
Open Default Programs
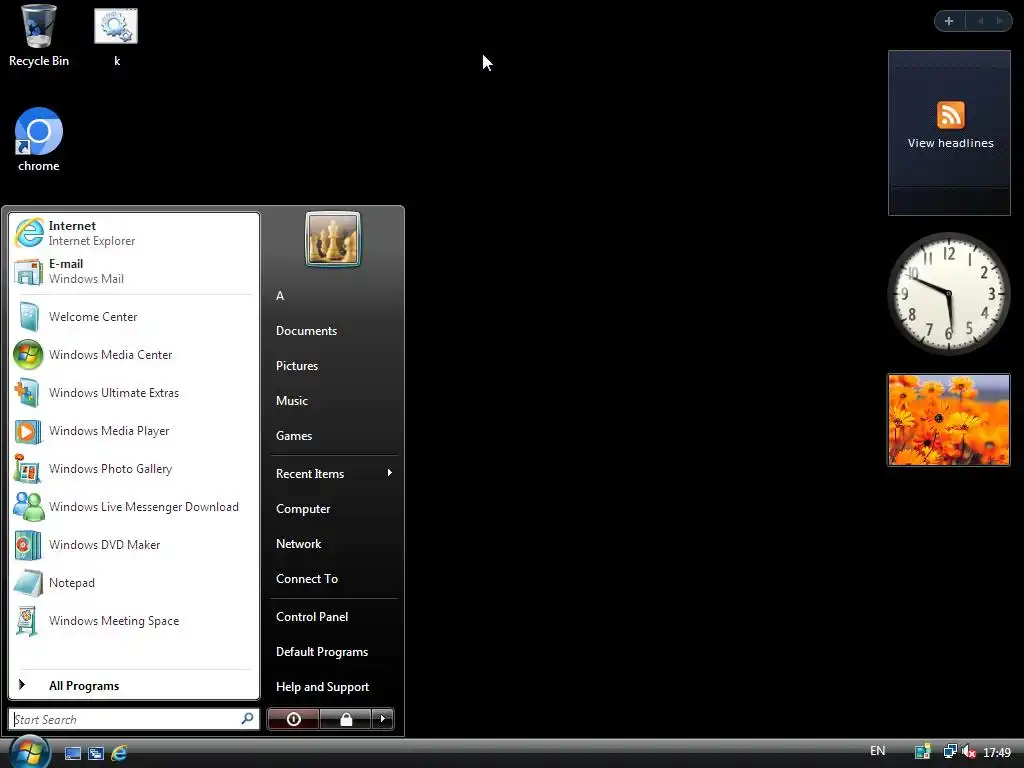pyautogui.click(x=333, y=652)
